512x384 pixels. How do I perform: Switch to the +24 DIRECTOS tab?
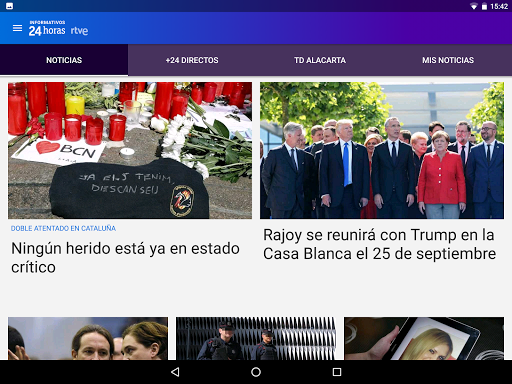[192, 60]
